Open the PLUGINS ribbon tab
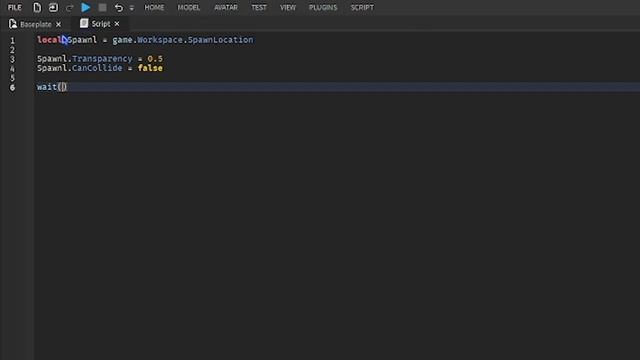The image size is (640, 360). [323, 7]
